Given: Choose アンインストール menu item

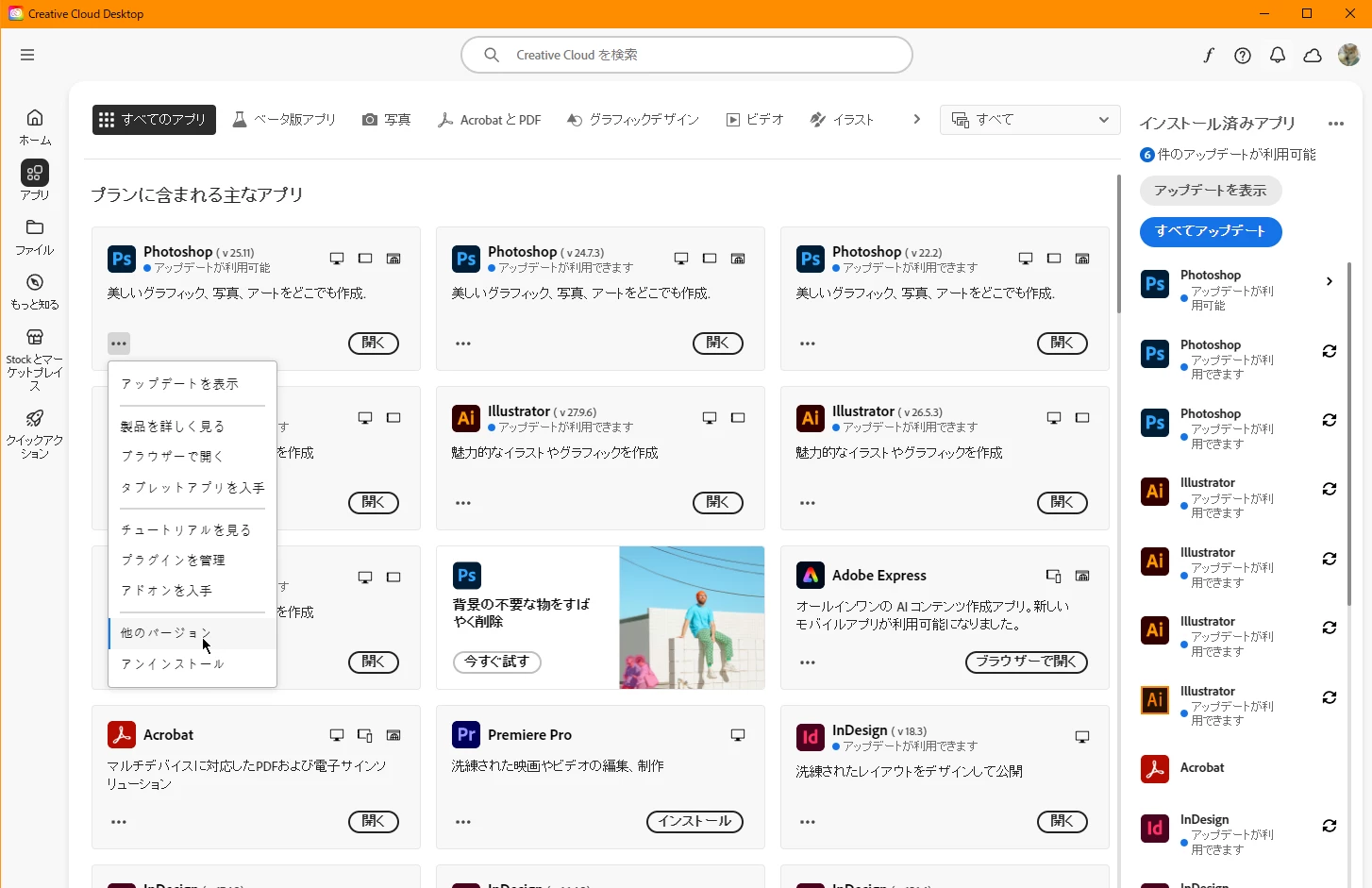Looking at the screenshot, I should click(192, 664).
